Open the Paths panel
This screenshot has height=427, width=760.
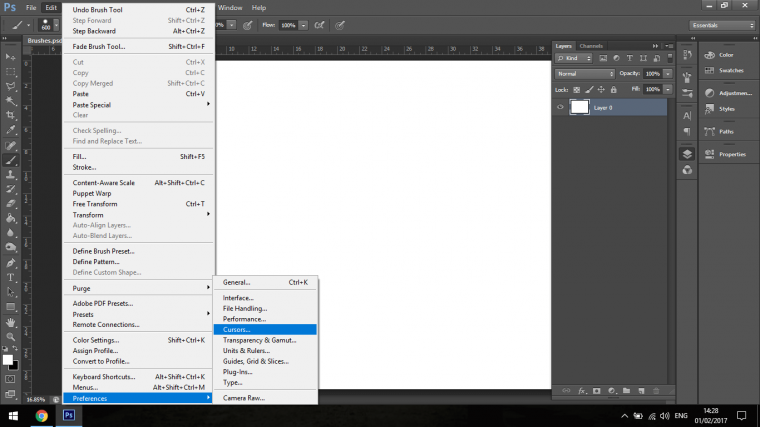point(726,131)
